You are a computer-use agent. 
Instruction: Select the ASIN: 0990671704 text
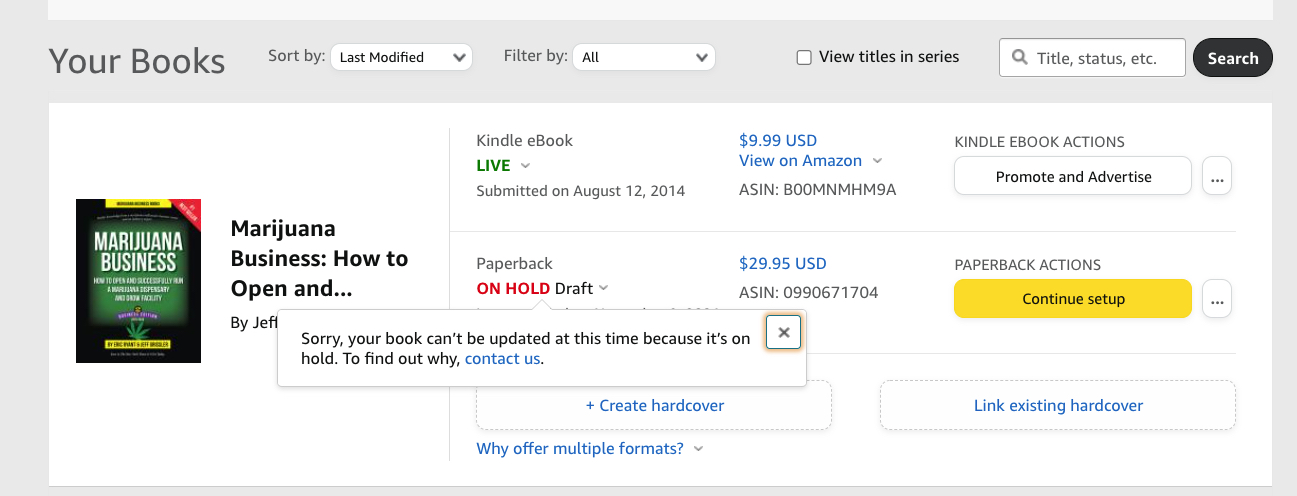click(x=809, y=293)
